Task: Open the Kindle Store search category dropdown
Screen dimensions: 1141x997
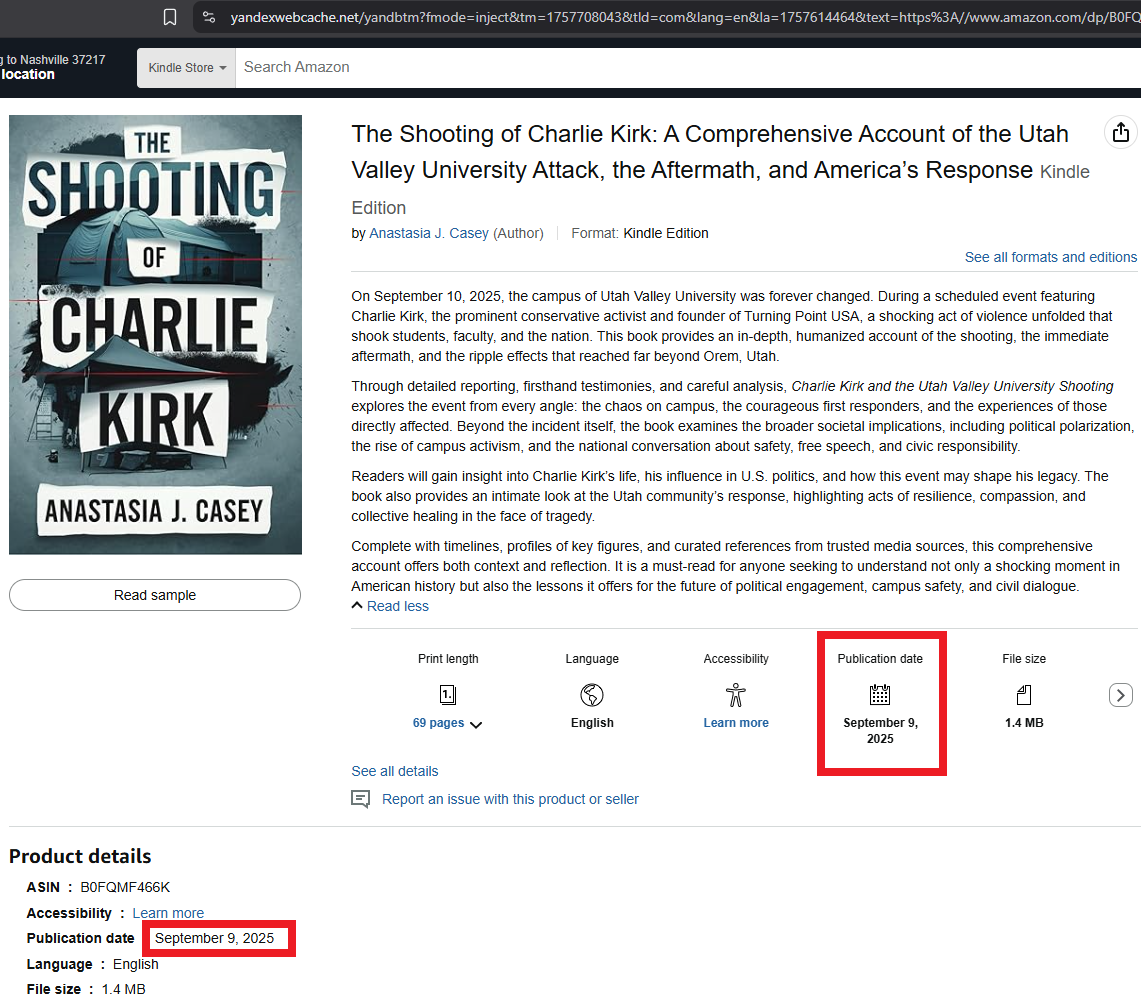Action: tap(186, 68)
